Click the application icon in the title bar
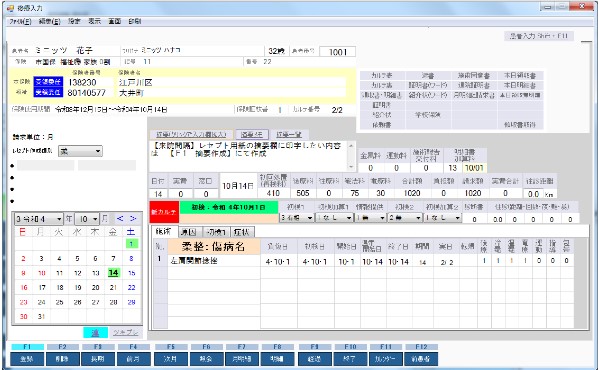Screen dimensions: 598x370 (11, 8)
